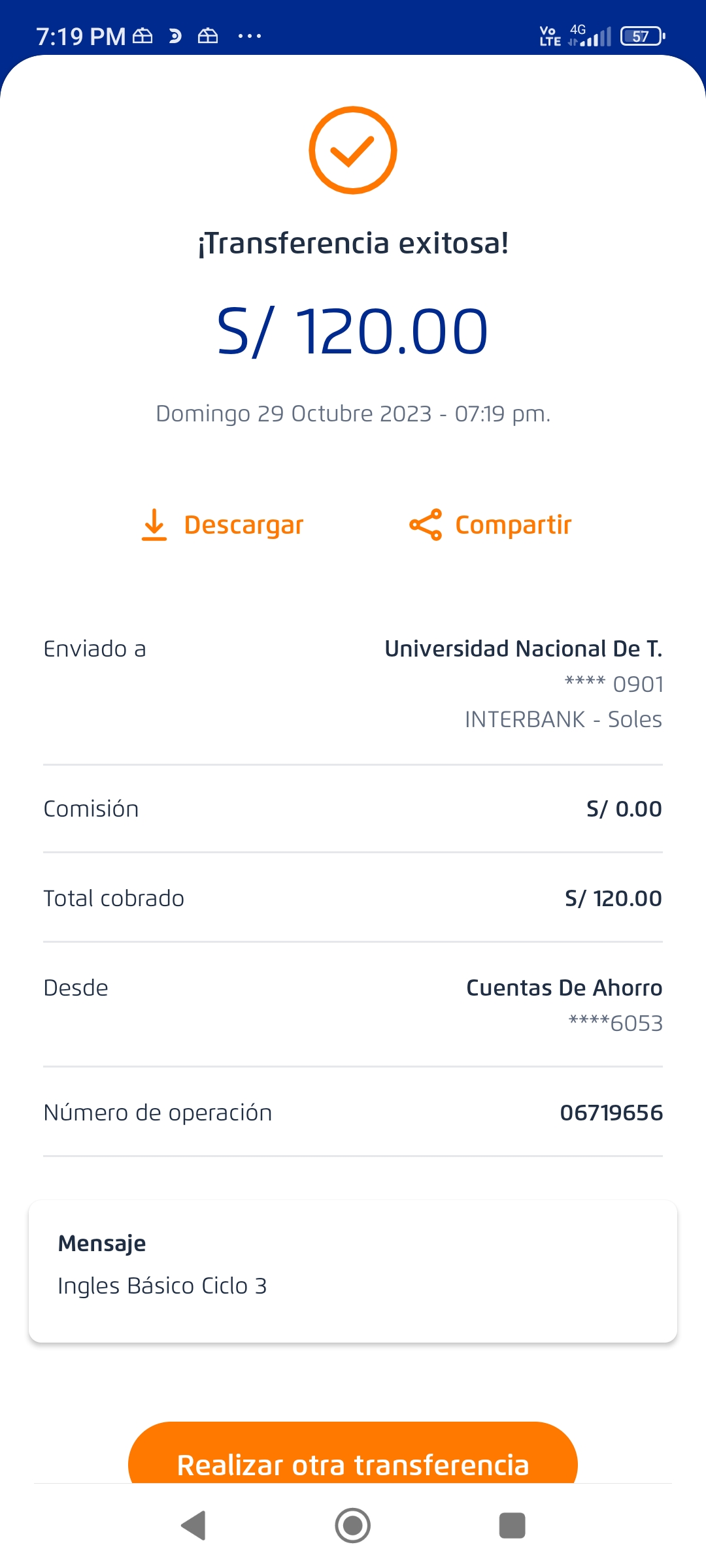706x1568 pixels.
Task: Click the Descargar link
Action: (244, 525)
